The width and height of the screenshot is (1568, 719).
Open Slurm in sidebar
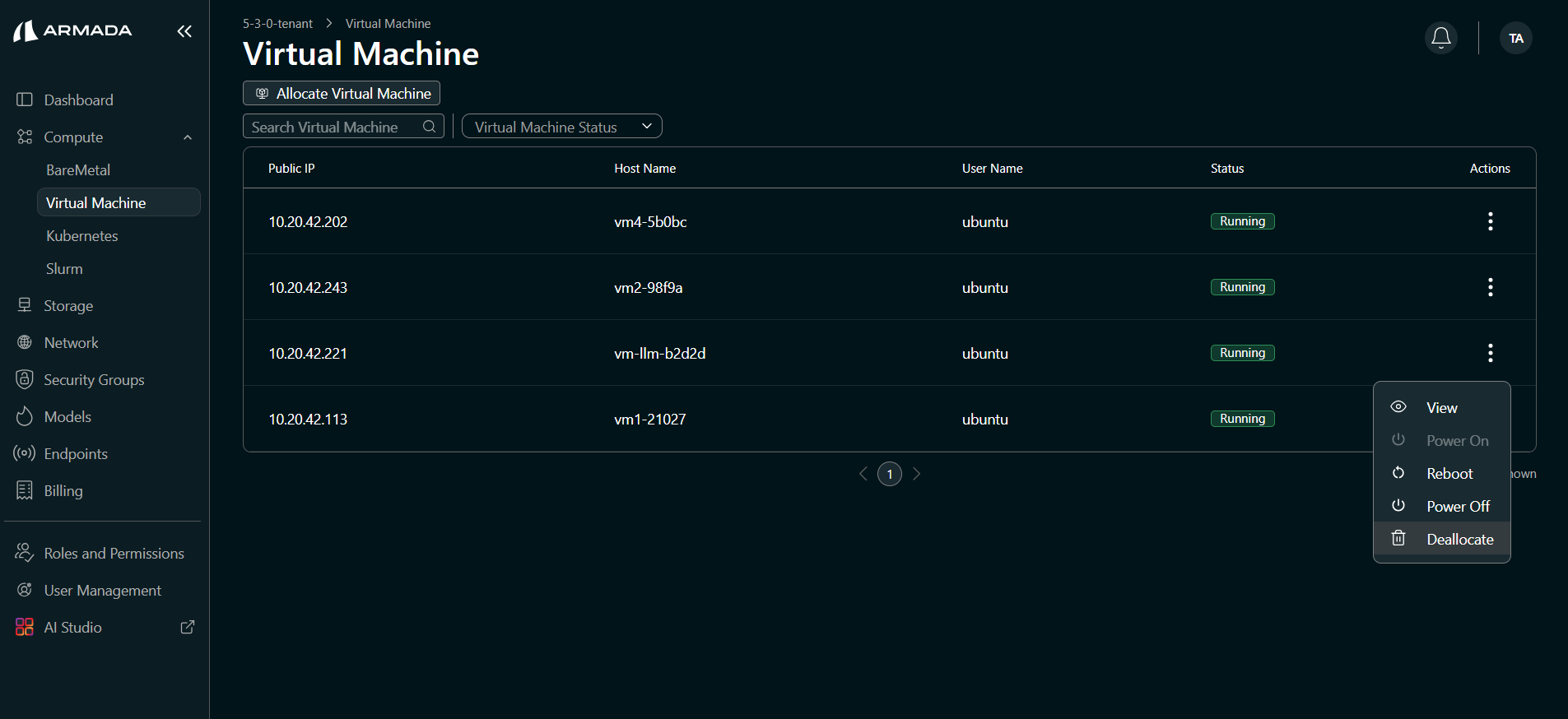point(64,269)
